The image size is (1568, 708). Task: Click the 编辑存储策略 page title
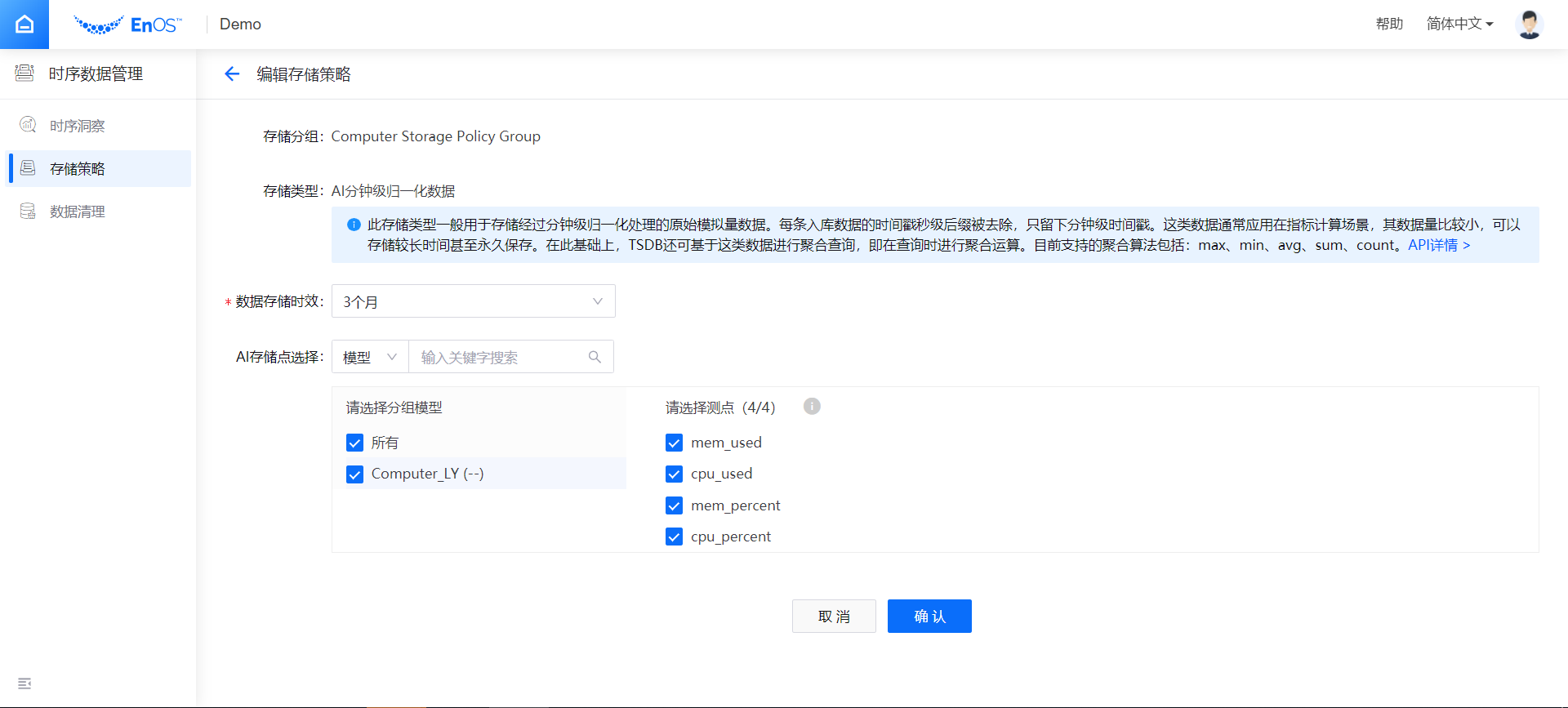click(x=304, y=74)
